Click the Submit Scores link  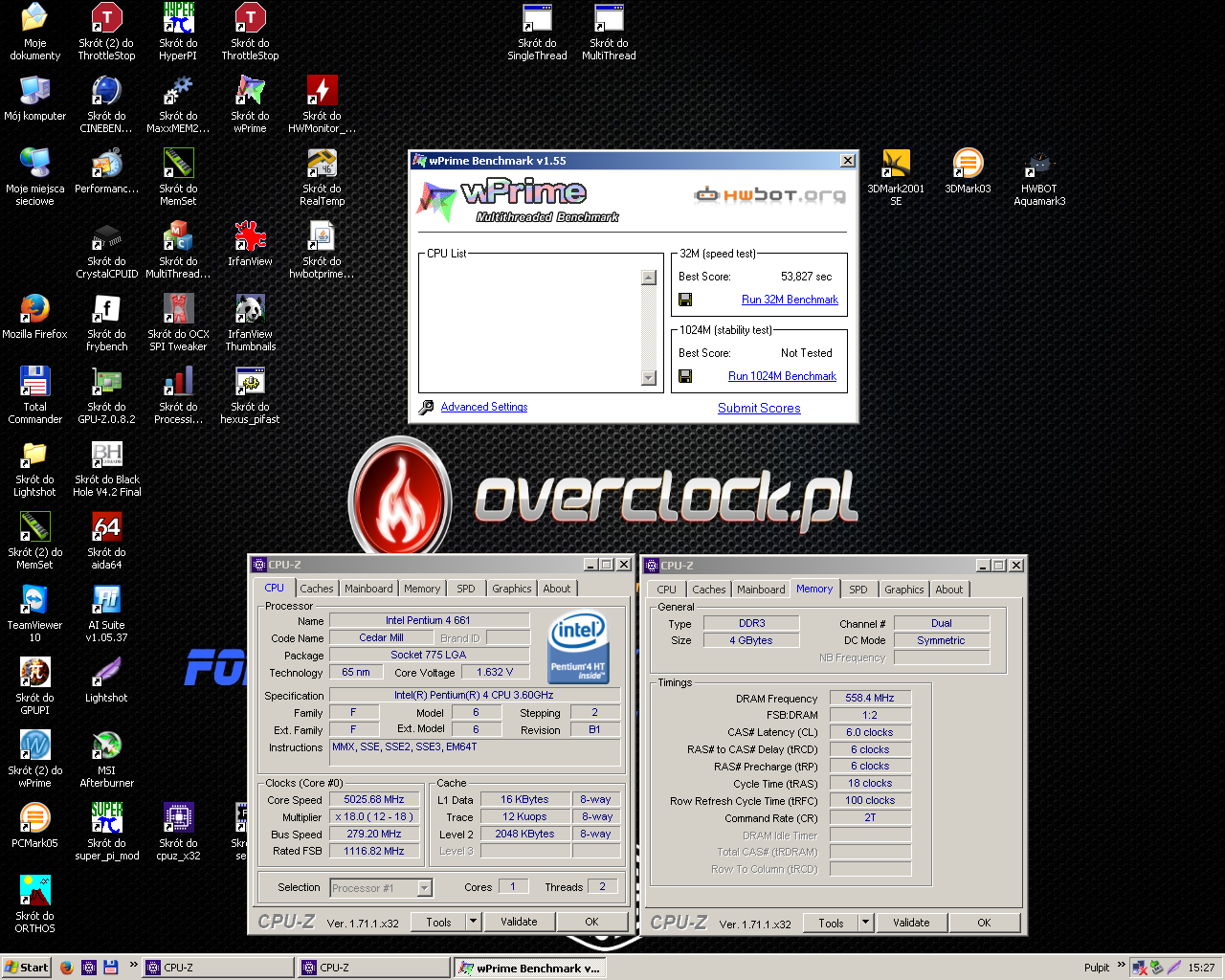point(759,408)
